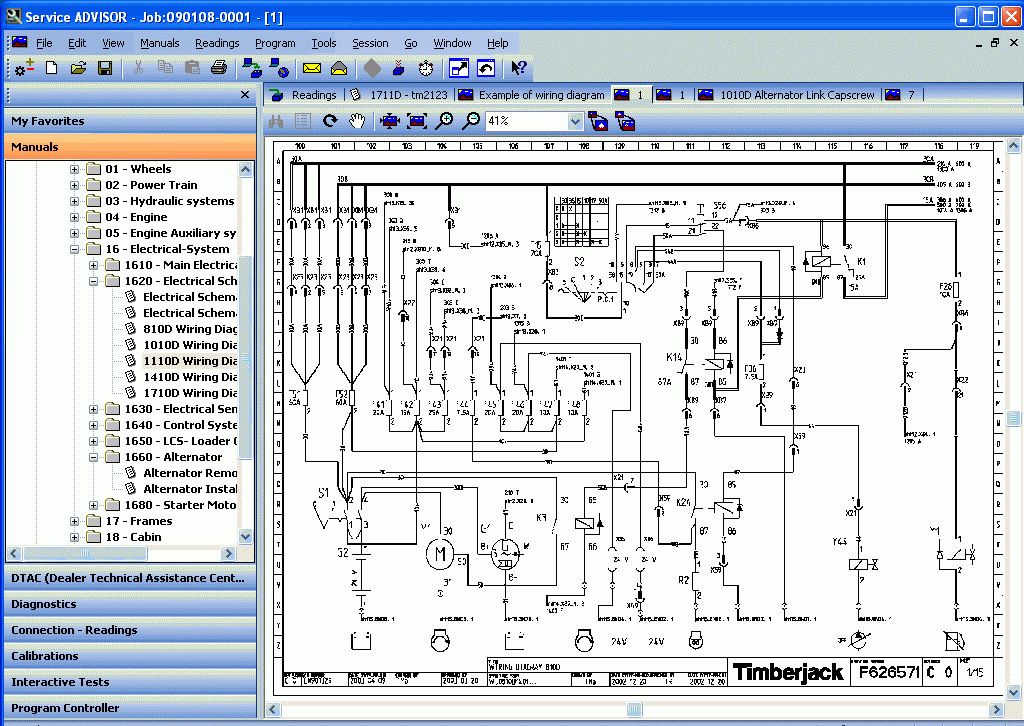The image size is (1024, 726).
Task: Print with the printer icon
Action: (x=219, y=67)
